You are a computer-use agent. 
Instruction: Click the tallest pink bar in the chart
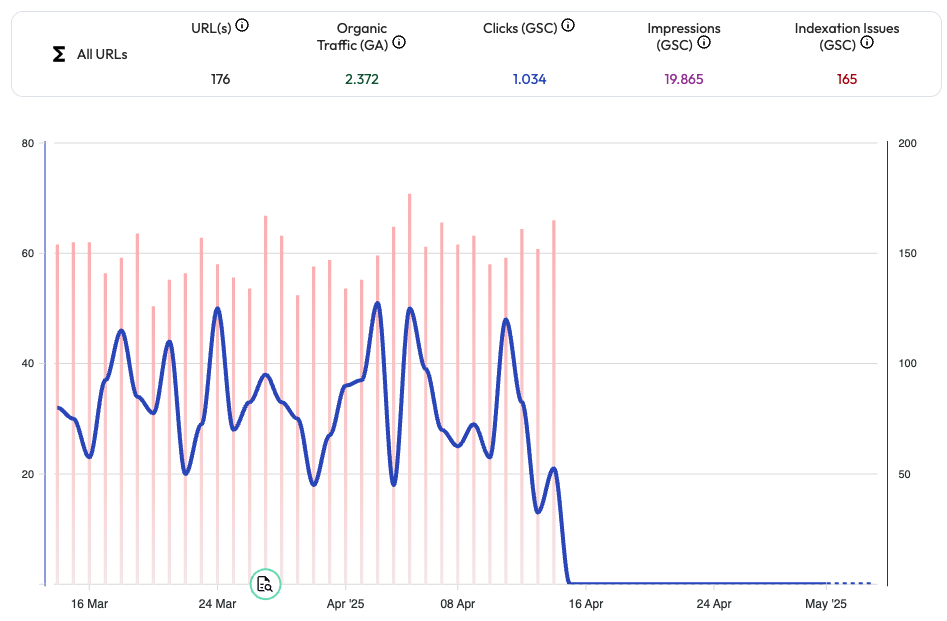click(x=410, y=390)
